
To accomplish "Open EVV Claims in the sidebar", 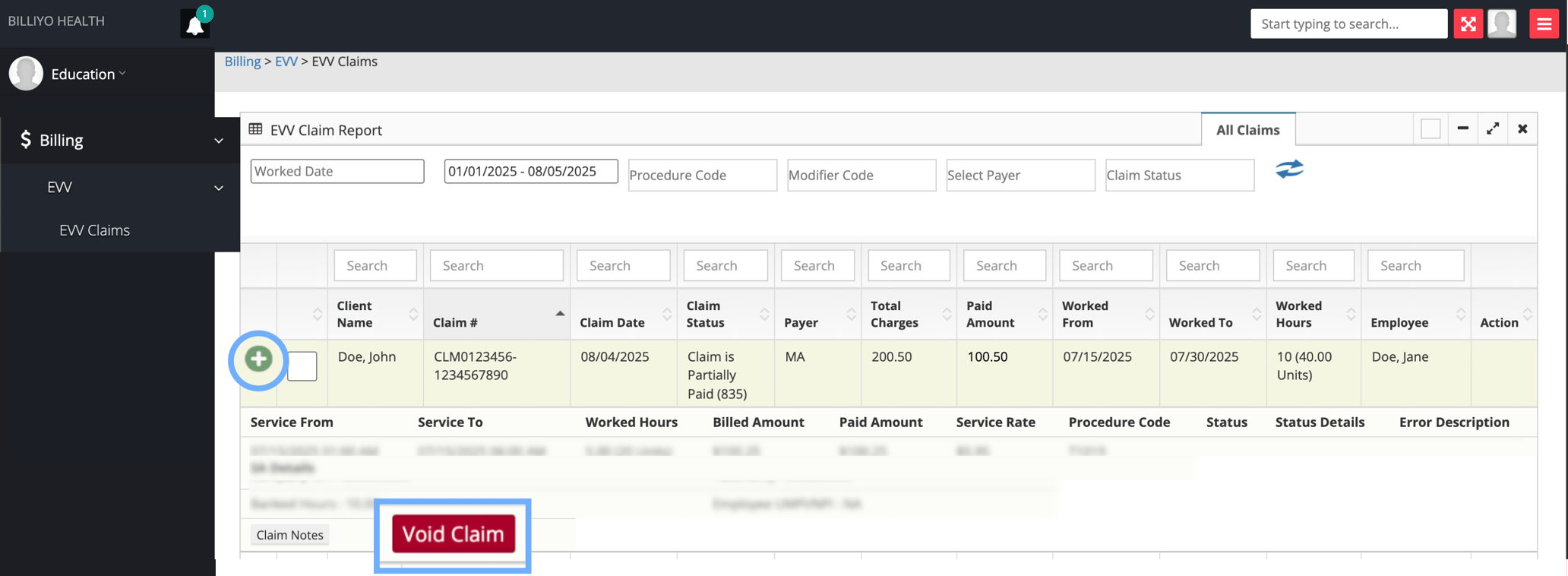I will 95,230.
